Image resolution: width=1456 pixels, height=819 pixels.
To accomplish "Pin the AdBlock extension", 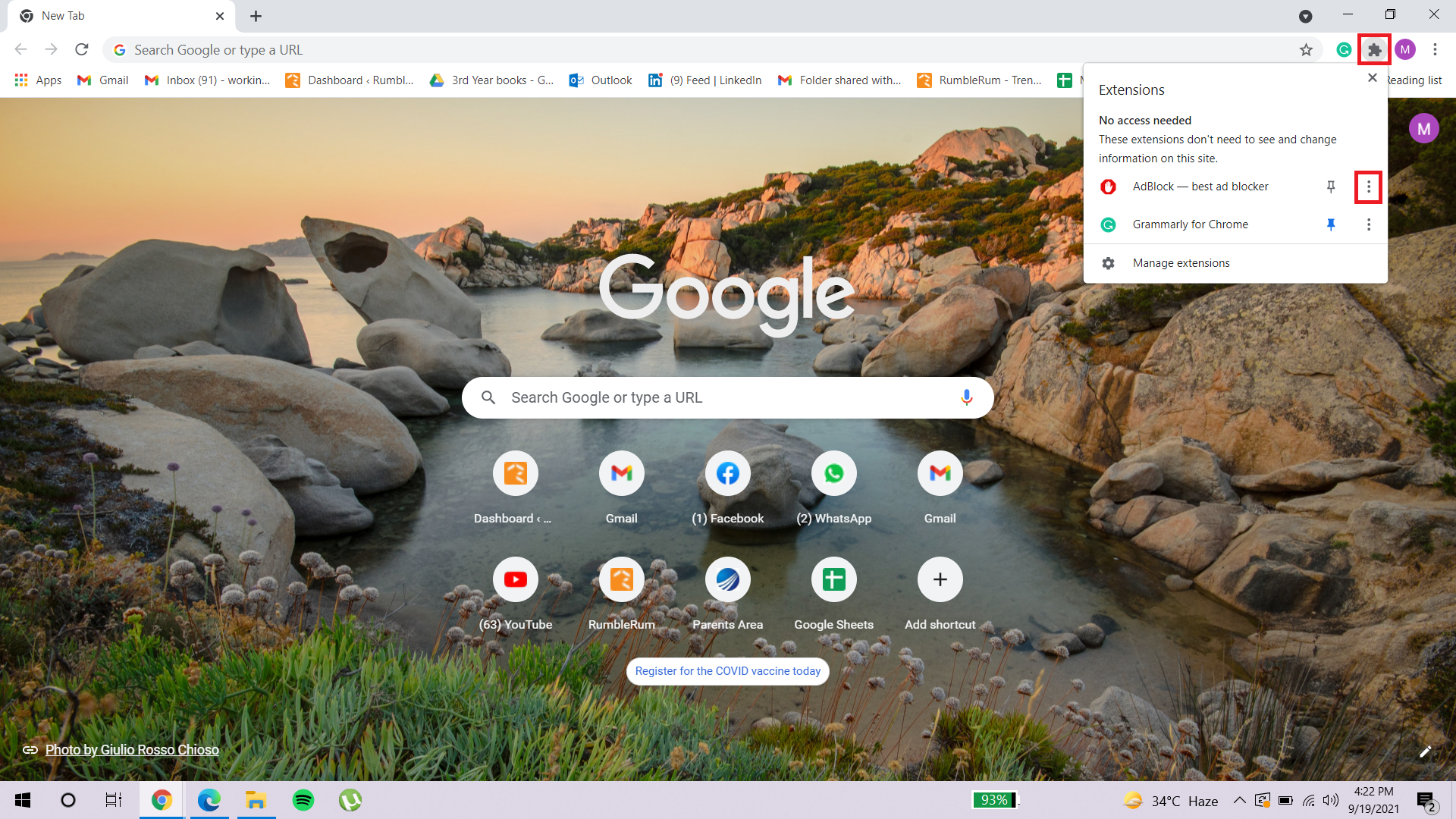I will (1331, 187).
